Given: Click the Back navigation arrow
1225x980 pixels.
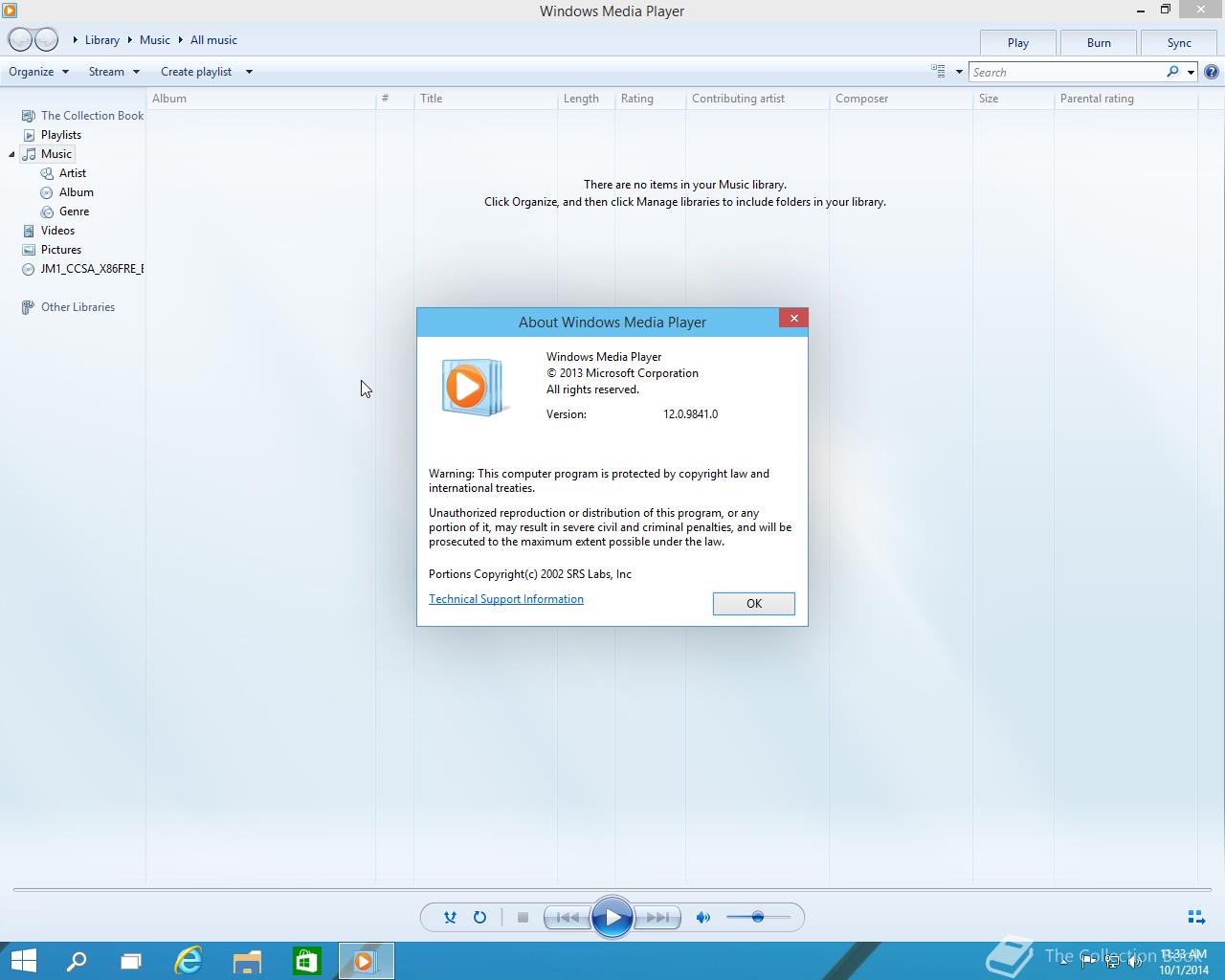Looking at the screenshot, I should coord(20,40).
